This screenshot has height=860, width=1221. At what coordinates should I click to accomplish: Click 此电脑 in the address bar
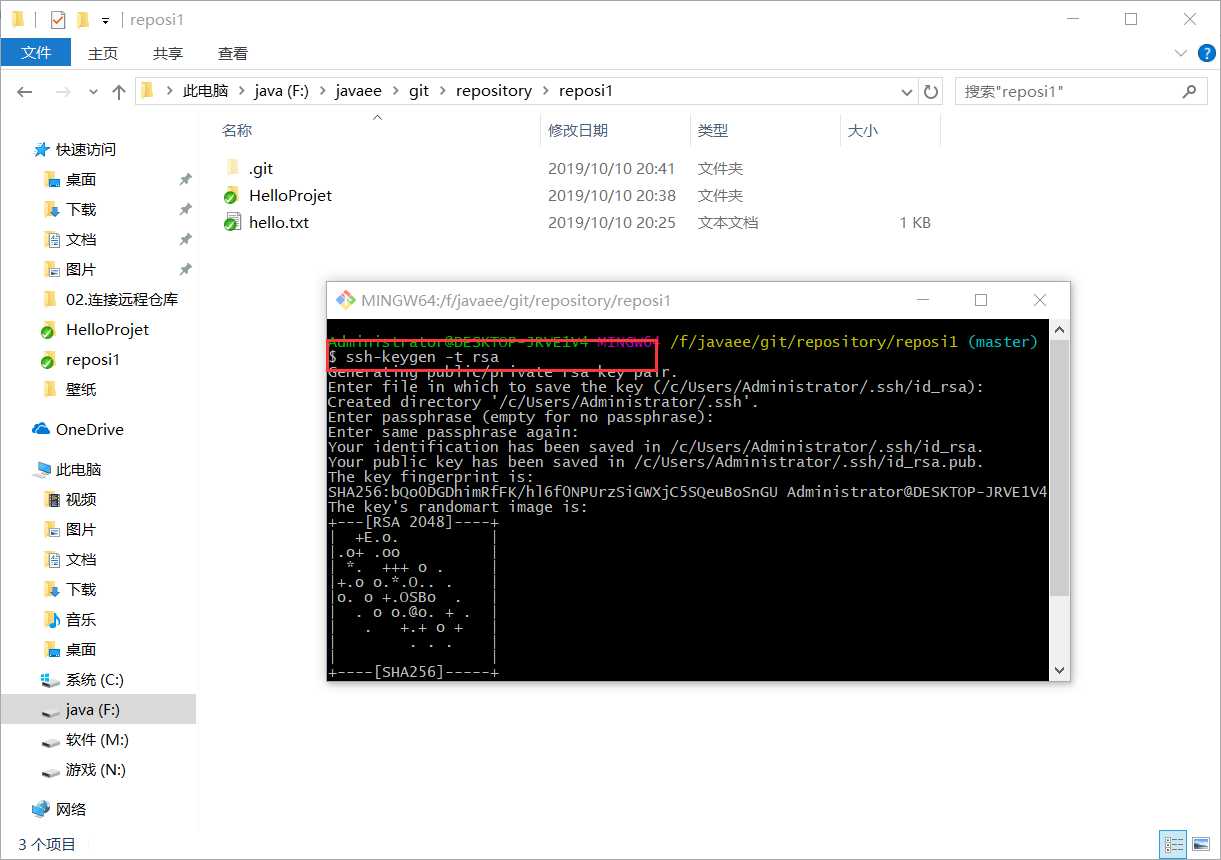tap(205, 91)
